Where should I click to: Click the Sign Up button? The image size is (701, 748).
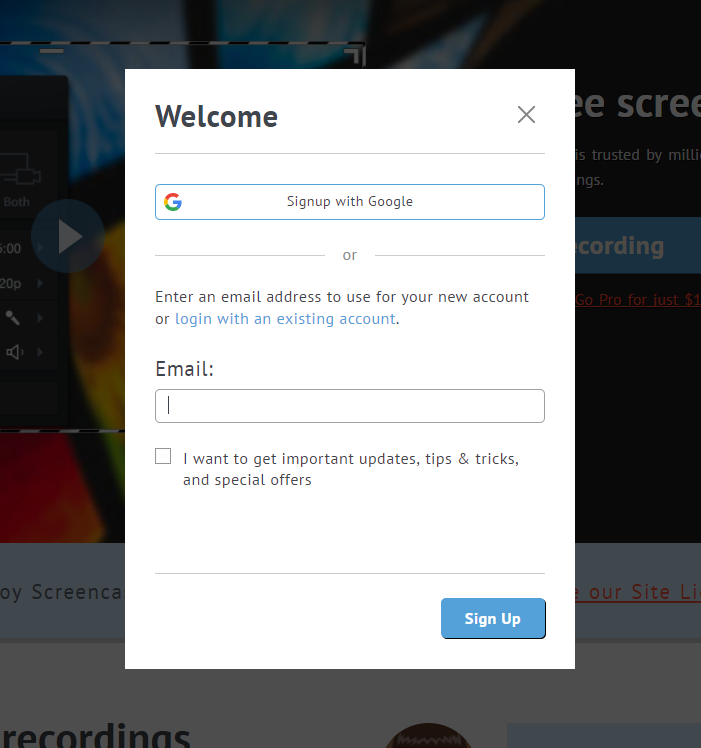click(x=493, y=618)
